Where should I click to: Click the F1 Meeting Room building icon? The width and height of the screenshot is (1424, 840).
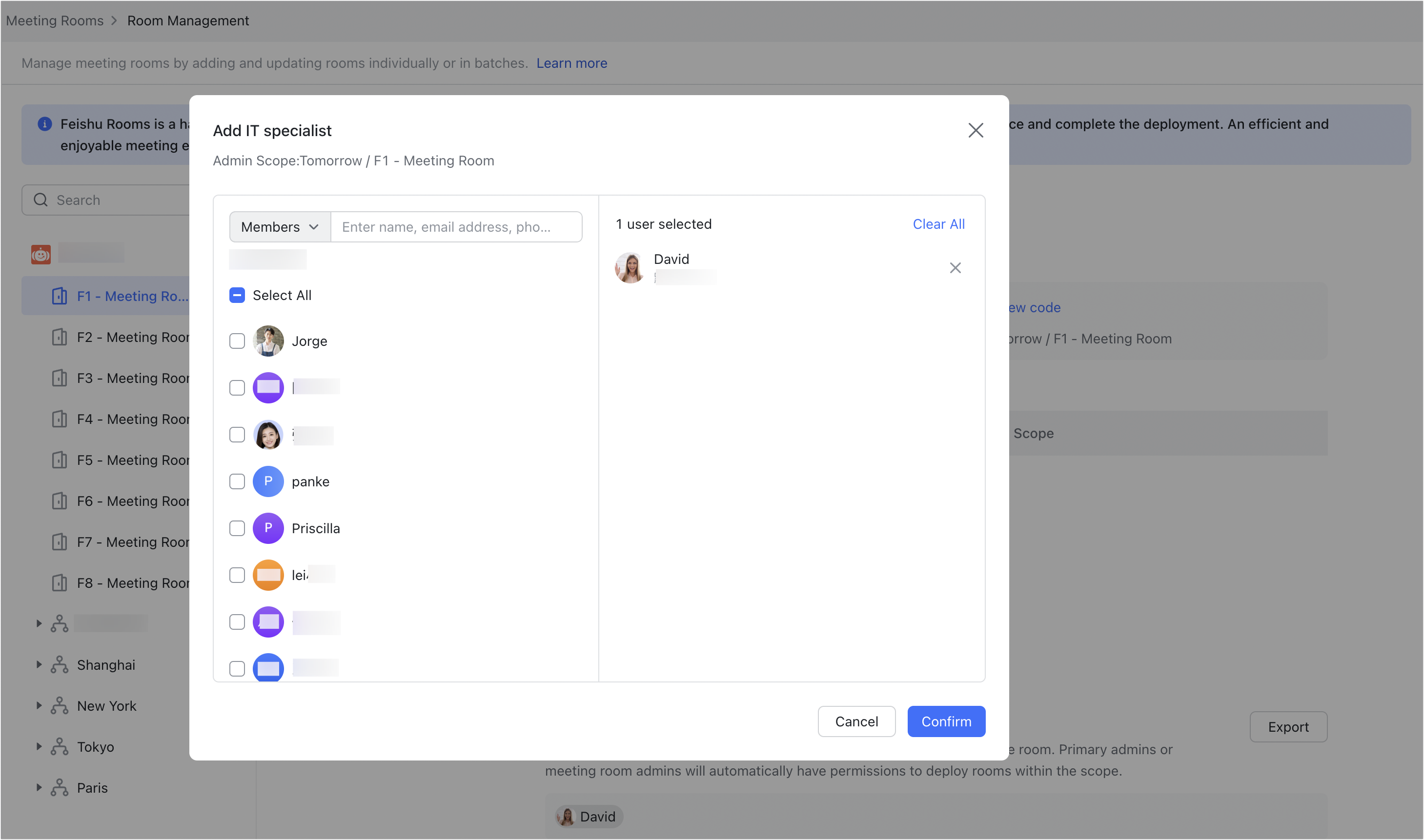pos(59,296)
